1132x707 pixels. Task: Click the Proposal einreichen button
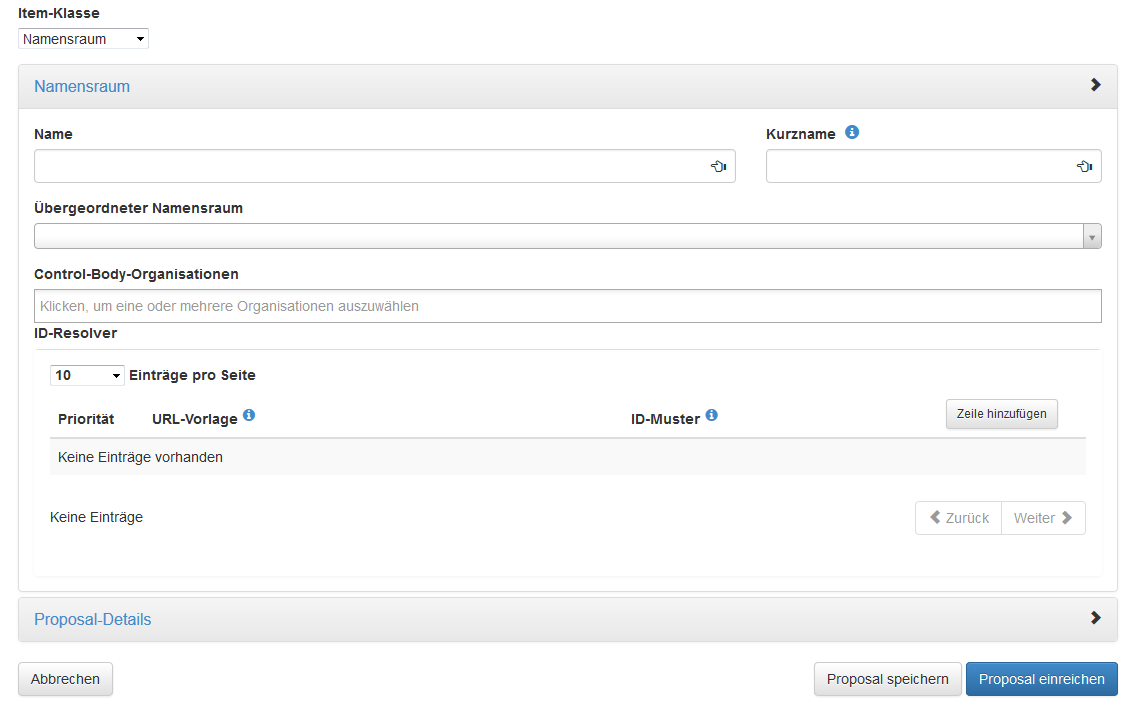(1041, 680)
